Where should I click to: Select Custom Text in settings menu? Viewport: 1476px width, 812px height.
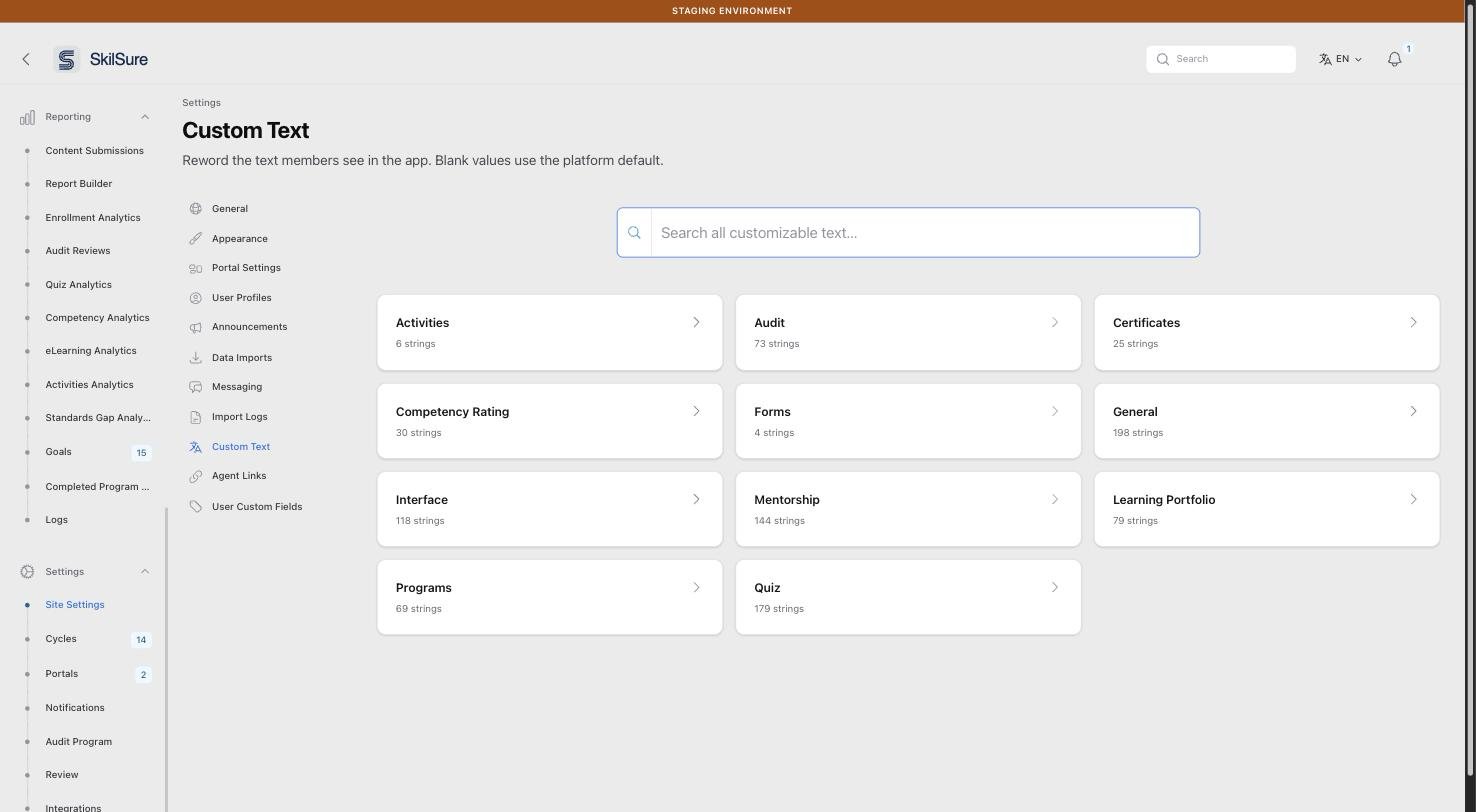point(241,447)
